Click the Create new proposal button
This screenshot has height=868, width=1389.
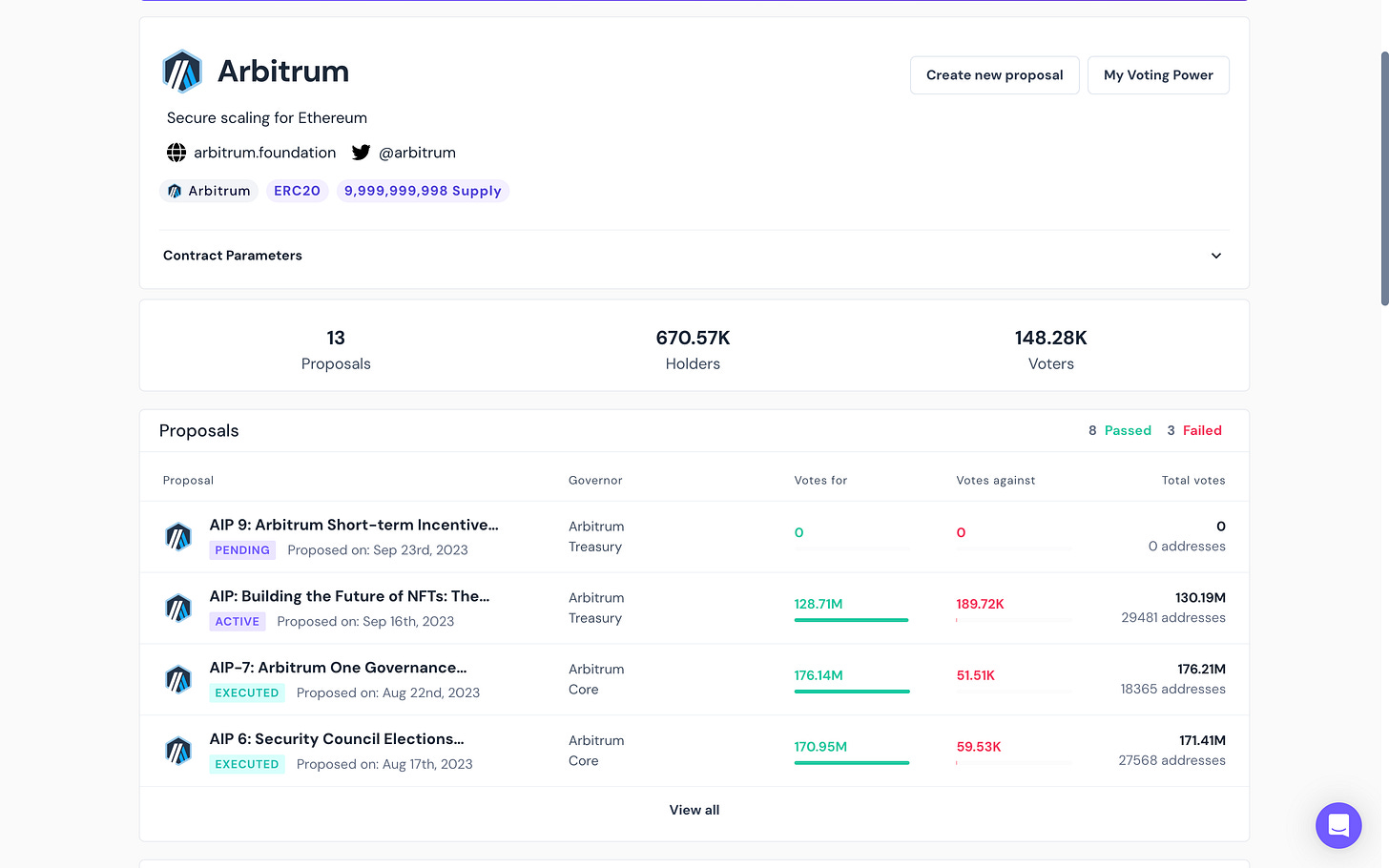(995, 75)
